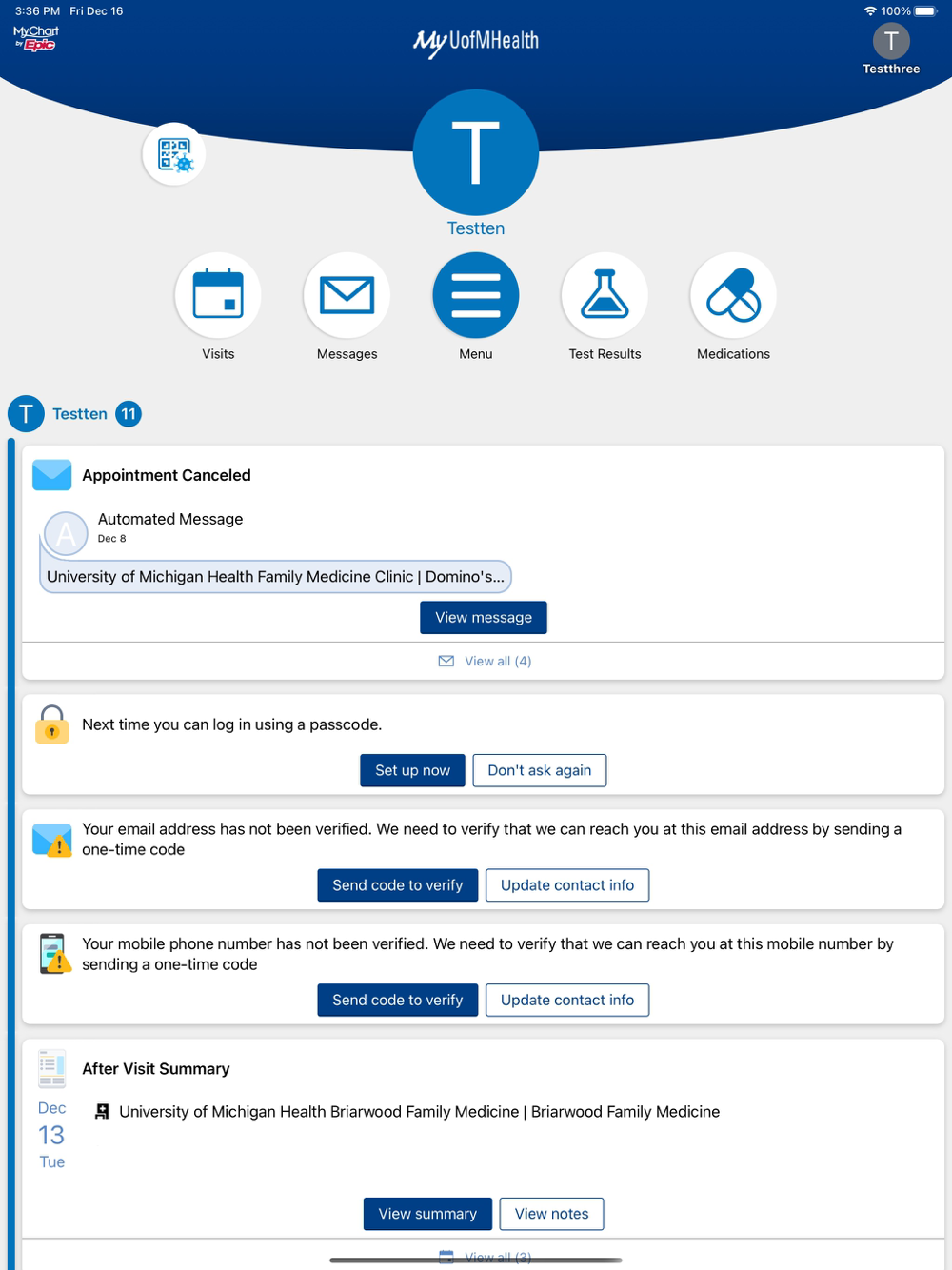
Task: Click Set up now for passcode
Action: click(x=412, y=770)
